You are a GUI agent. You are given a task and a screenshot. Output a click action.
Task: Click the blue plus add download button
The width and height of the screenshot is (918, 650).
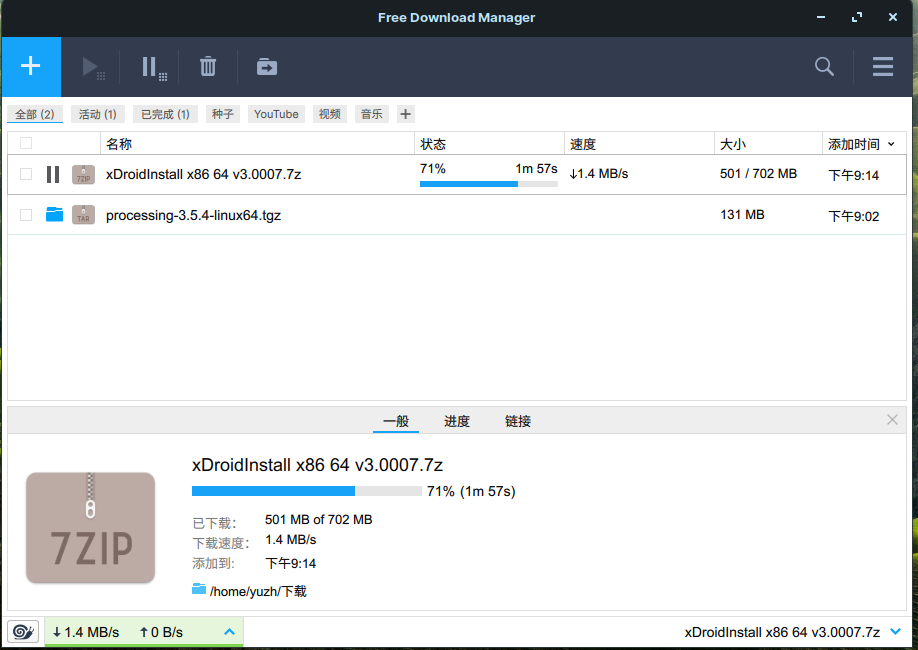30,66
